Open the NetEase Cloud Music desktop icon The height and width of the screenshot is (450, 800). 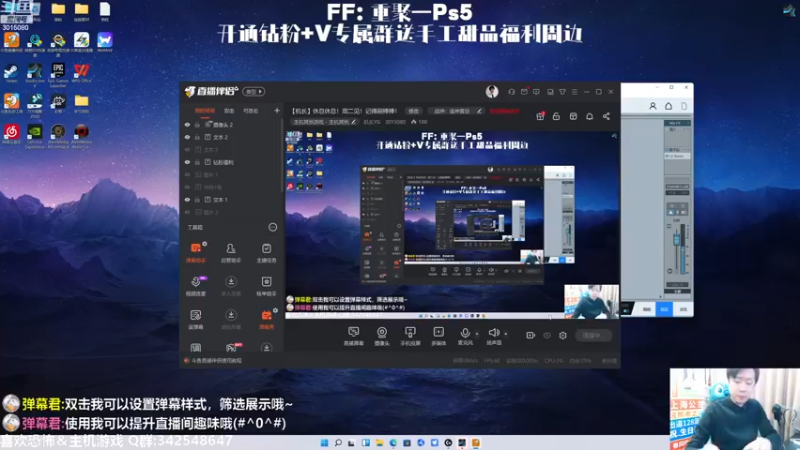point(11,134)
